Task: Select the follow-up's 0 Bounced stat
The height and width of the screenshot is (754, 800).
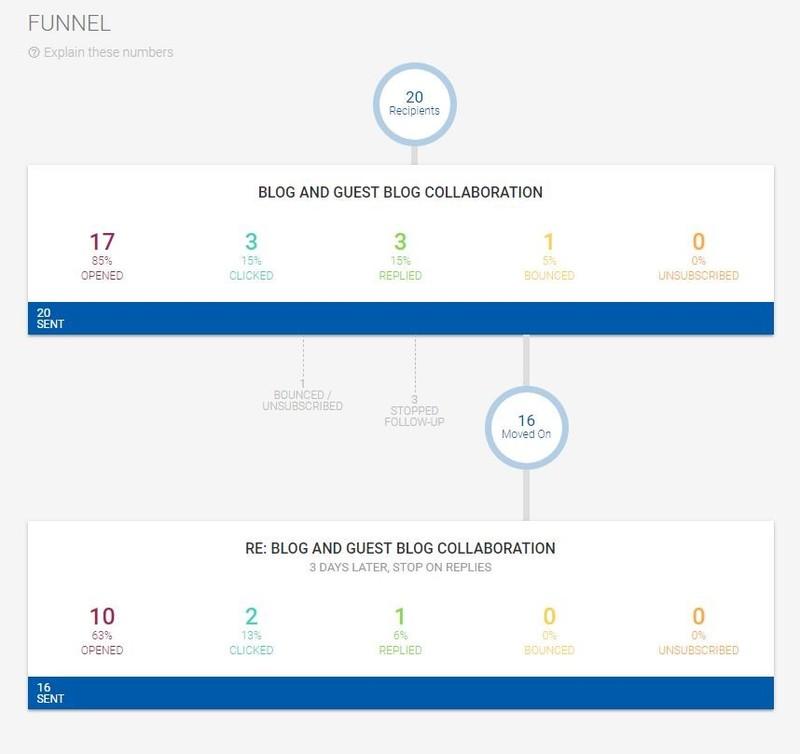Action: pyautogui.click(x=549, y=631)
